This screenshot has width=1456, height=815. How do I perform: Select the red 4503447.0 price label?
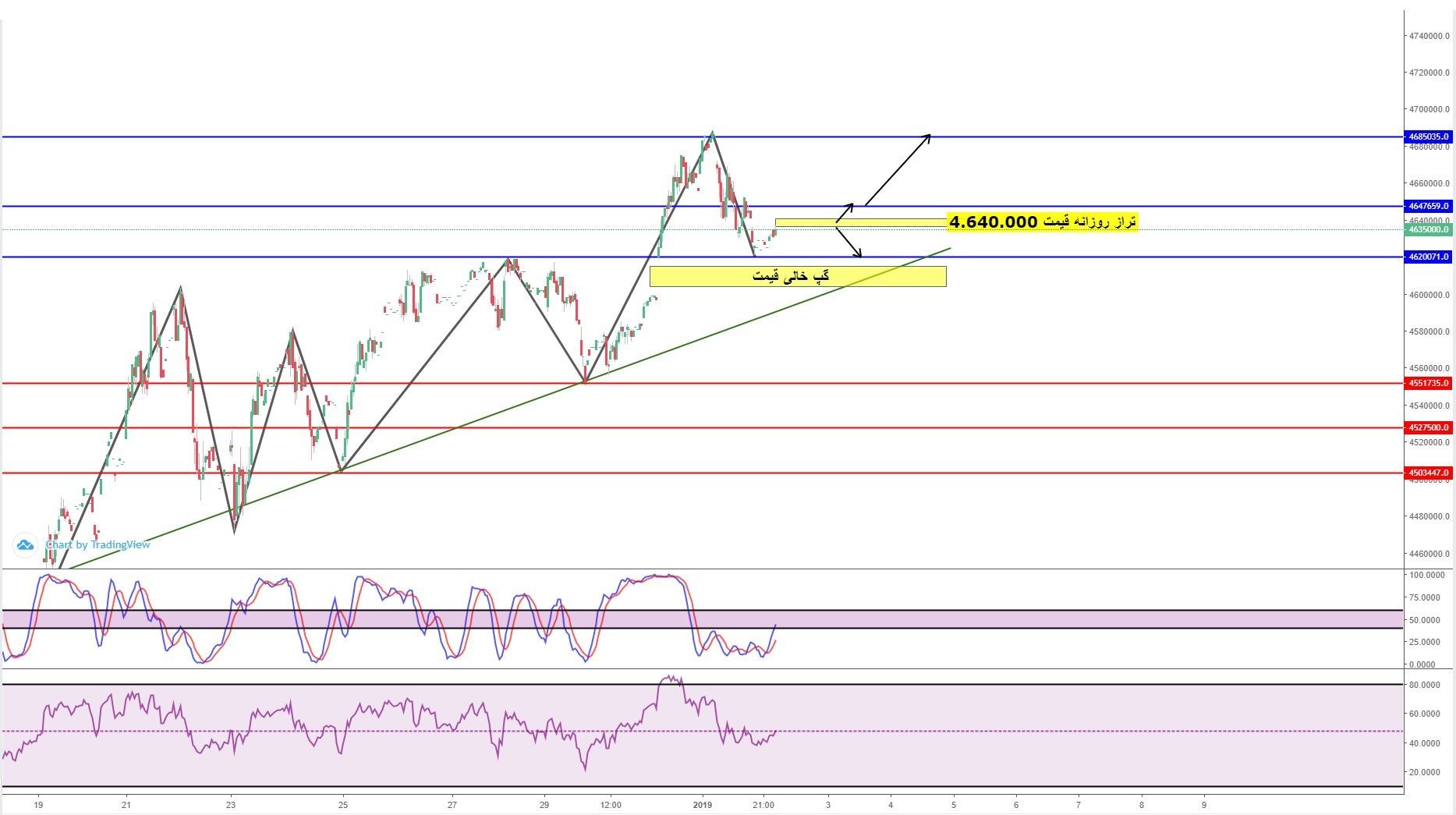click(x=1429, y=472)
